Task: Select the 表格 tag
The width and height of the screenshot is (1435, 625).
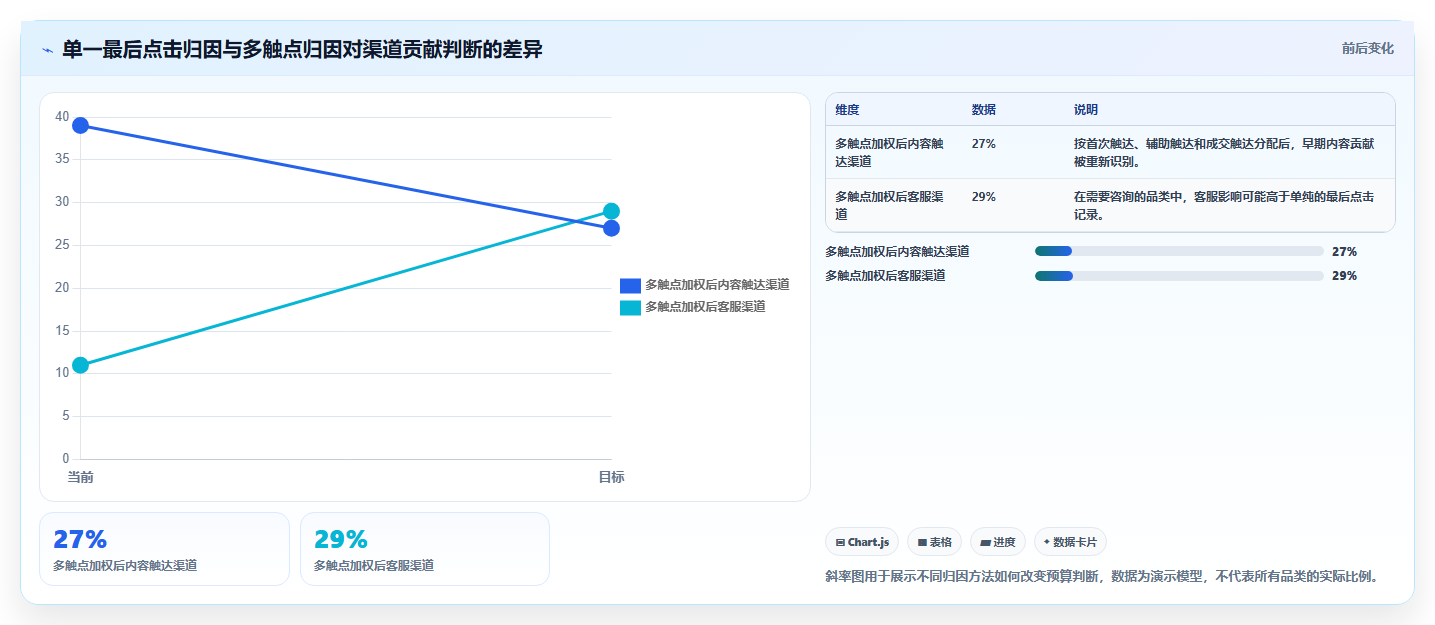Action: click(x=934, y=542)
